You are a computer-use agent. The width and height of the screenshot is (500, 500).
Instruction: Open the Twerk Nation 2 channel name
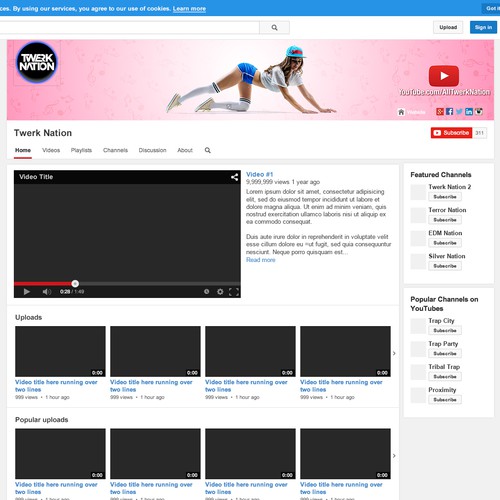pos(450,187)
